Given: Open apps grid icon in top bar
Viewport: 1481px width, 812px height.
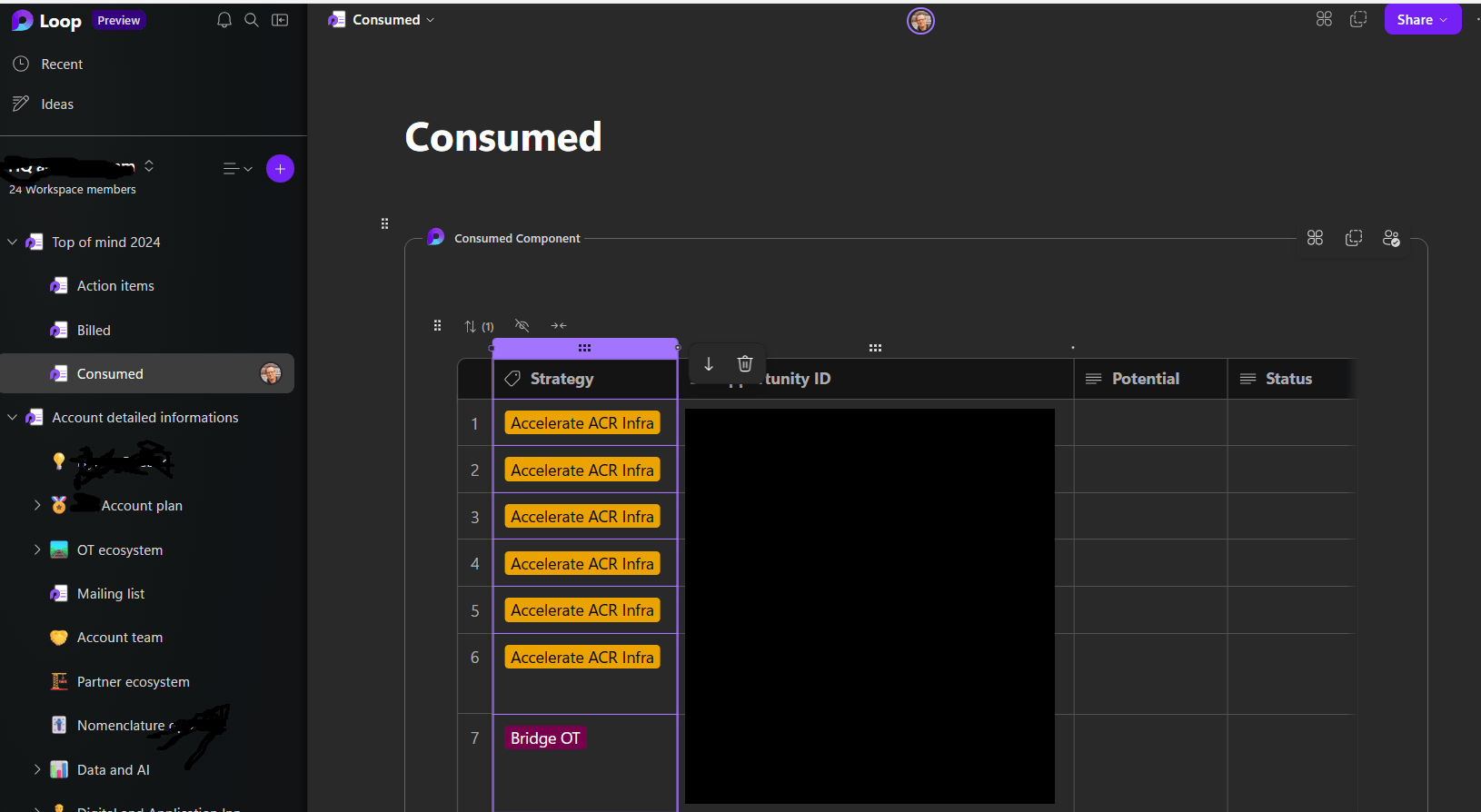Looking at the screenshot, I should coord(1324,19).
